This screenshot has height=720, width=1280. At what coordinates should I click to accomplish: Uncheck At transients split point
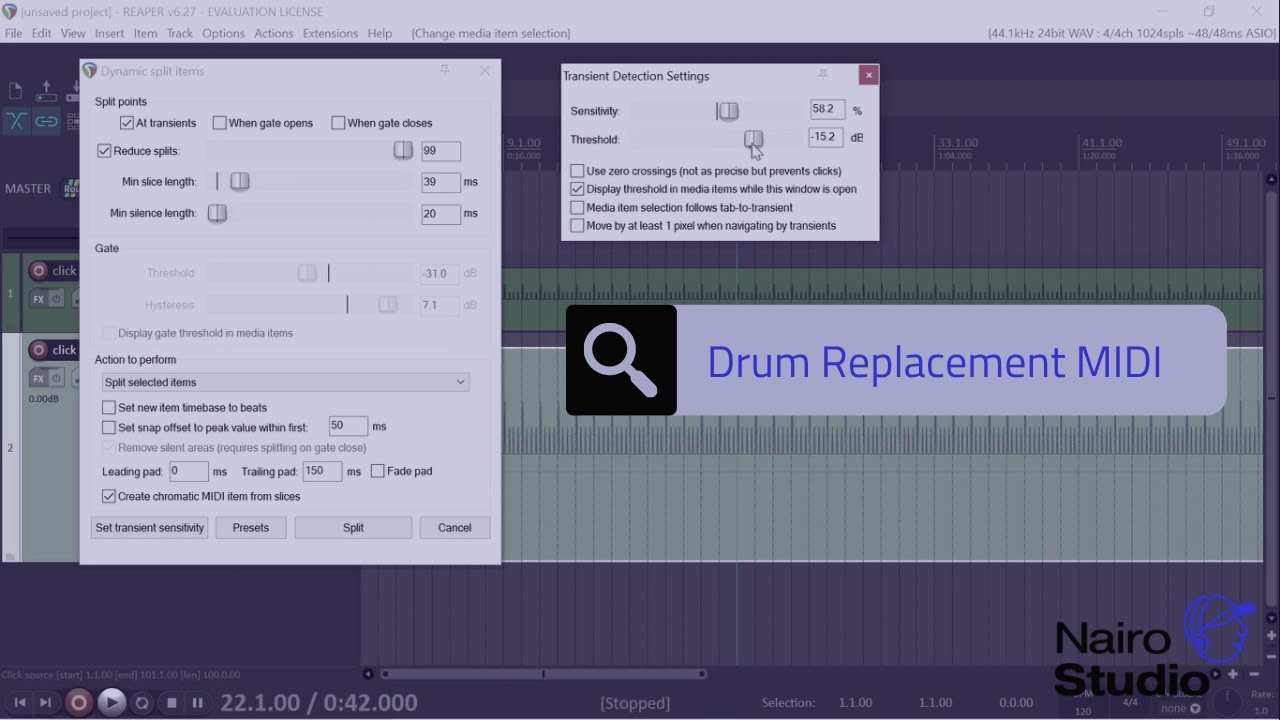[127, 123]
